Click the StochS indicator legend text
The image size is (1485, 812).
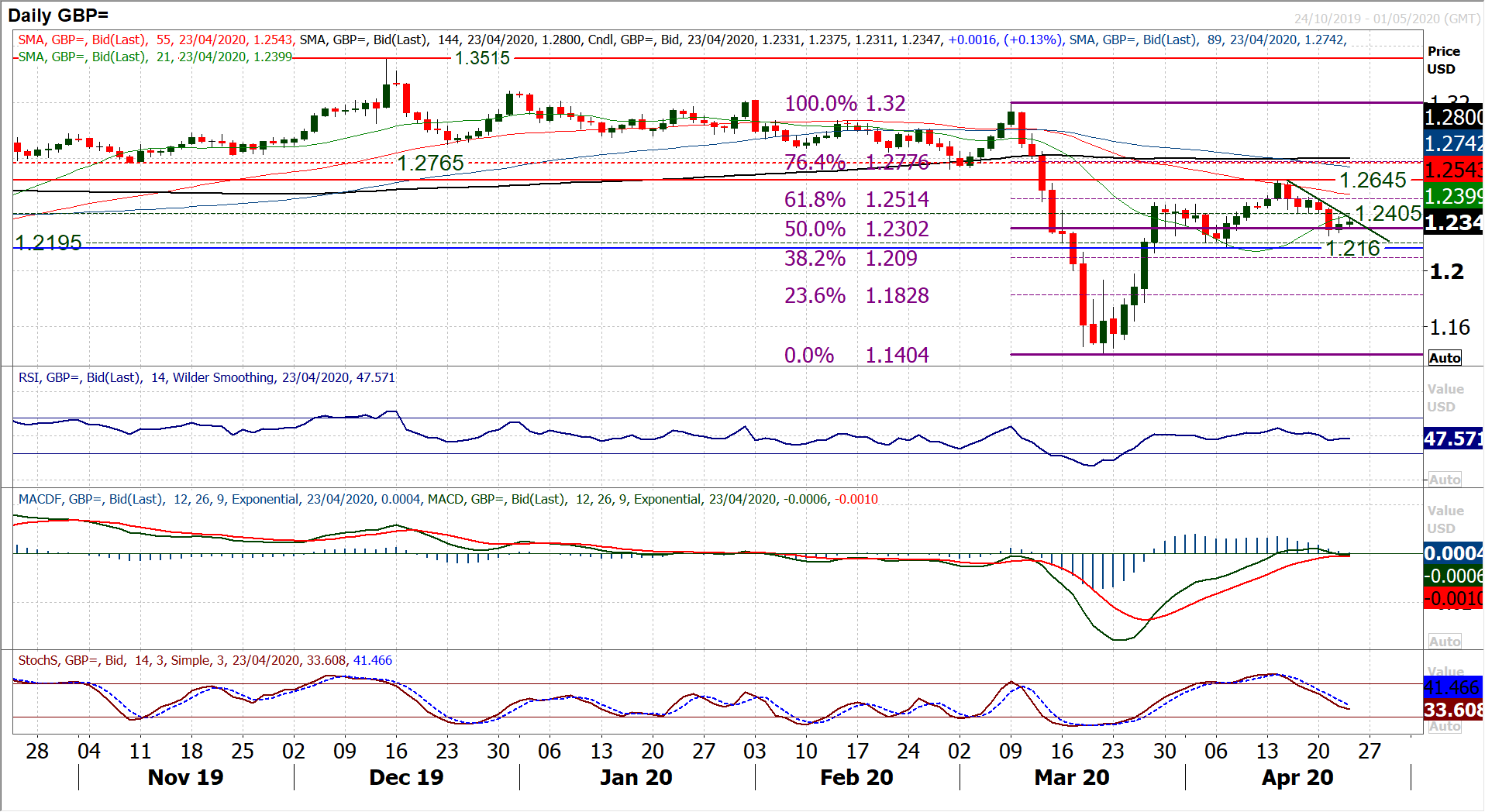point(205,660)
